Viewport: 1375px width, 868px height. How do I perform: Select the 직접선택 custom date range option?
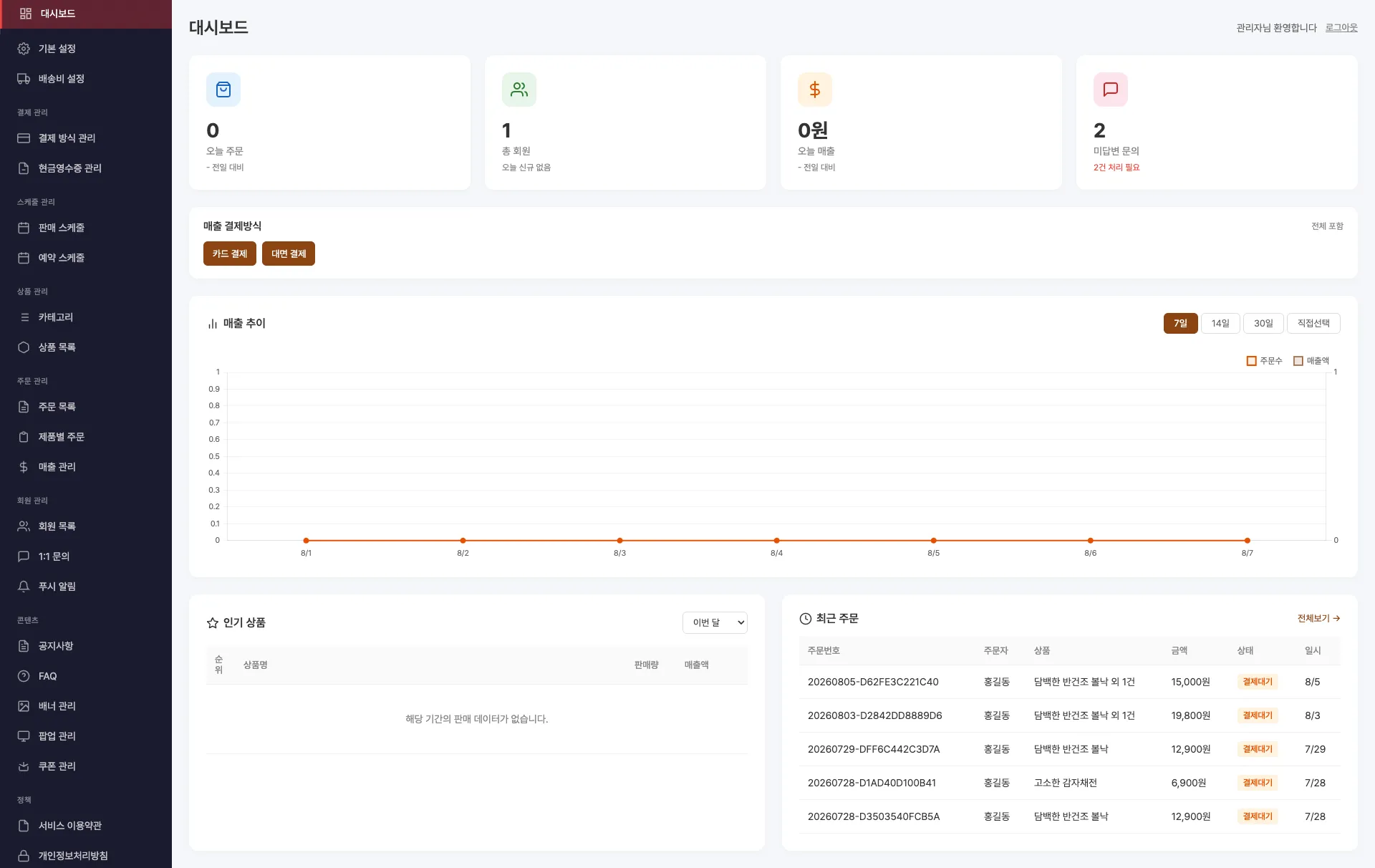tap(1313, 323)
